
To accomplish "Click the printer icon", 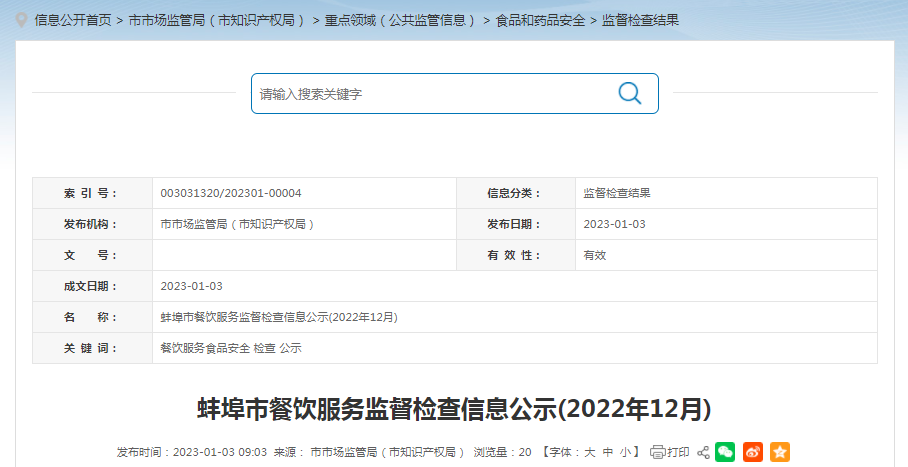I will click(x=657, y=452).
